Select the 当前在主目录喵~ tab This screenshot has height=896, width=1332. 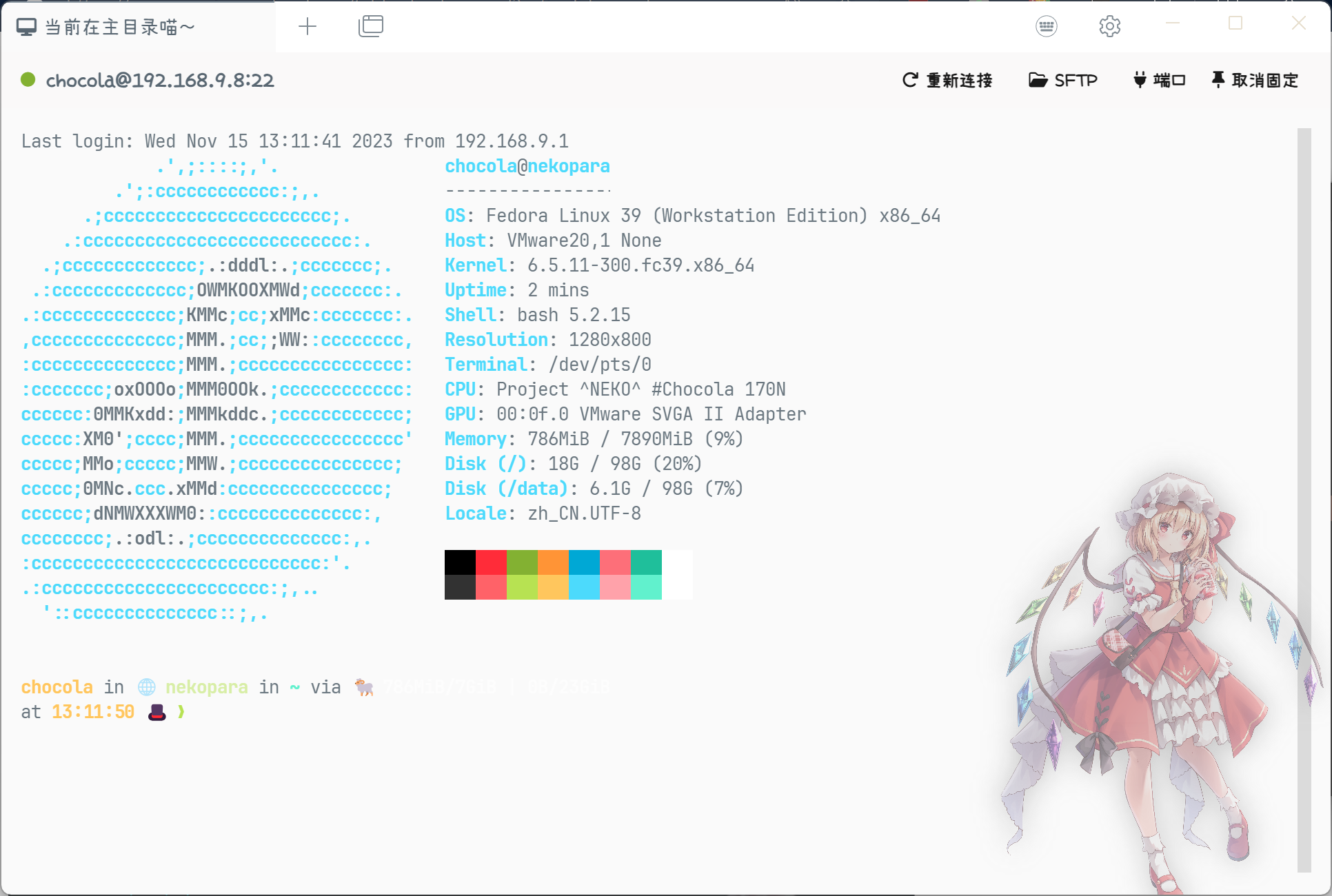click(121, 27)
